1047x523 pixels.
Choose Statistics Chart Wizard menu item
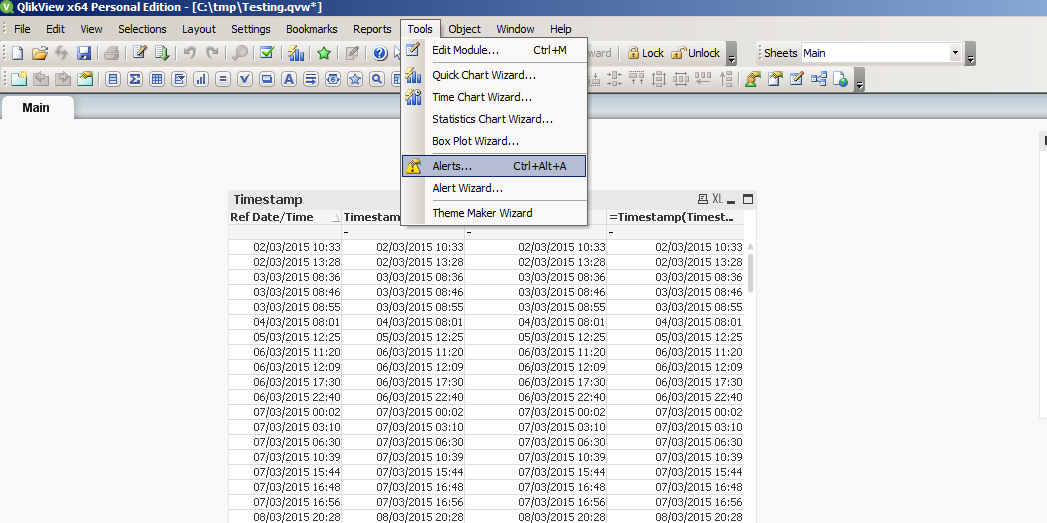point(494,119)
